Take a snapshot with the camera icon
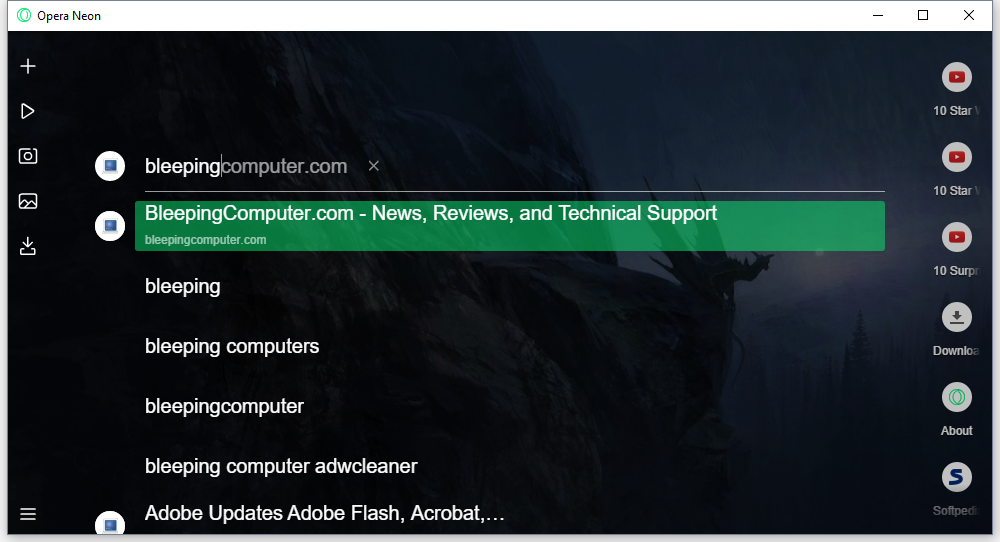The height and width of the screenshot is (542, 1000). point(28,156)
